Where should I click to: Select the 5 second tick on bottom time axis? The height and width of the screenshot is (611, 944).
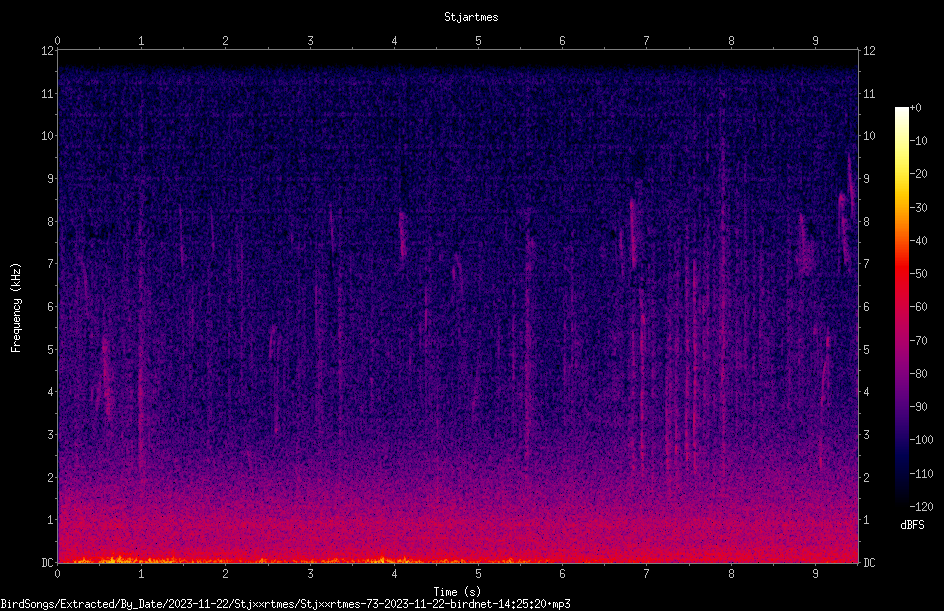pyautogui.click(x=478, y=574)
